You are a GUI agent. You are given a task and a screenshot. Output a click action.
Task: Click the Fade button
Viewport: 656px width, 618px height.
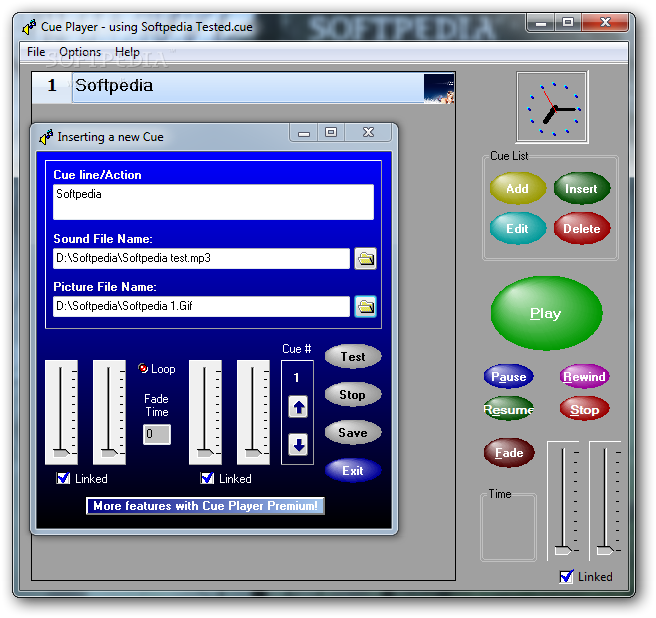(x=509, y=453)
